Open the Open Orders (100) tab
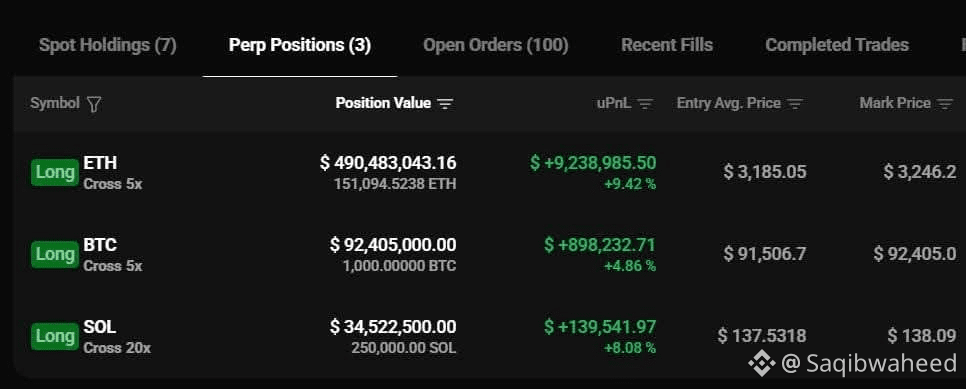966x389 pixels. pyautogui.click(x=496, y=45)
